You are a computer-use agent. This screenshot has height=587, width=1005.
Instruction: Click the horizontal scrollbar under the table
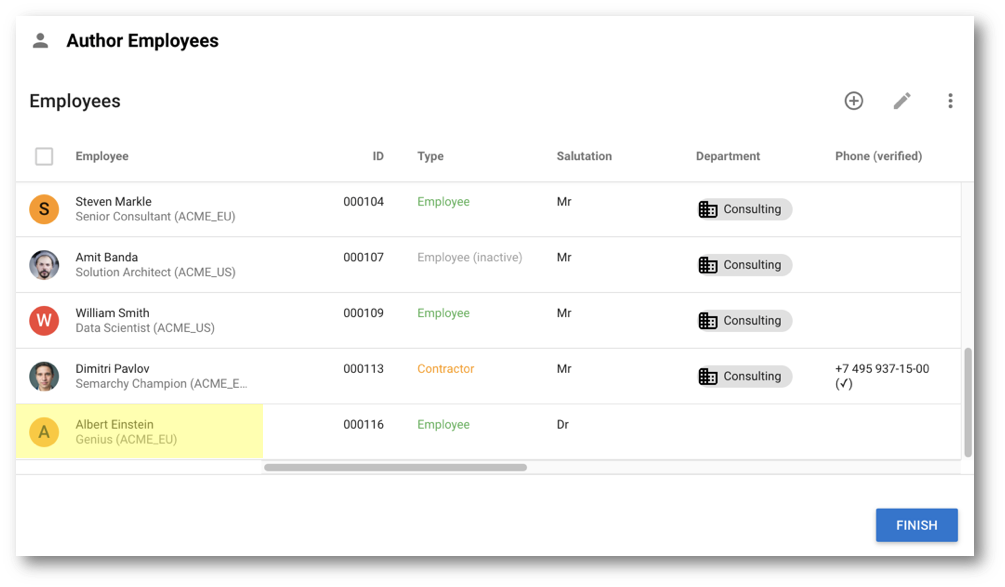(395, 467)
